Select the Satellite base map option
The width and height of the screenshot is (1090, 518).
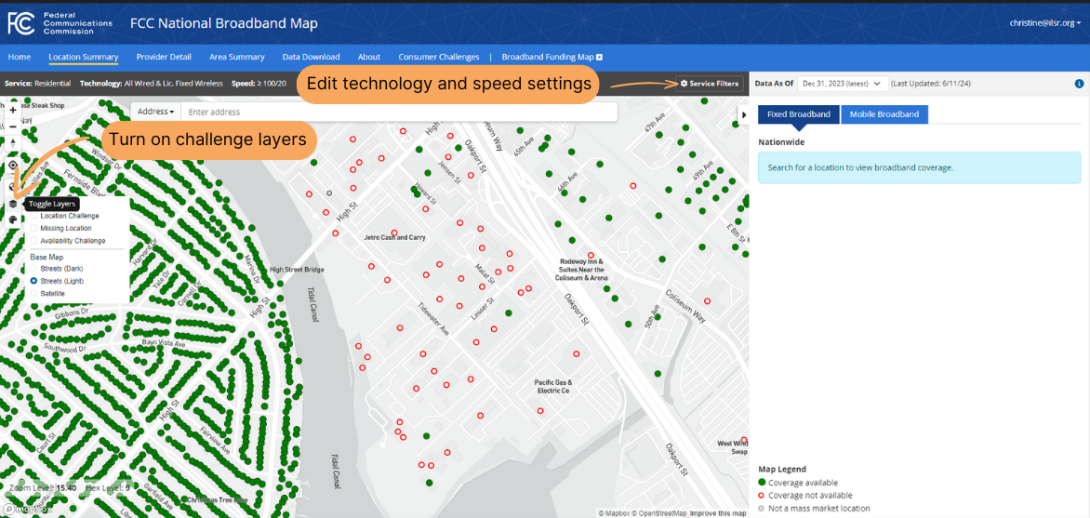pos(34,294)
